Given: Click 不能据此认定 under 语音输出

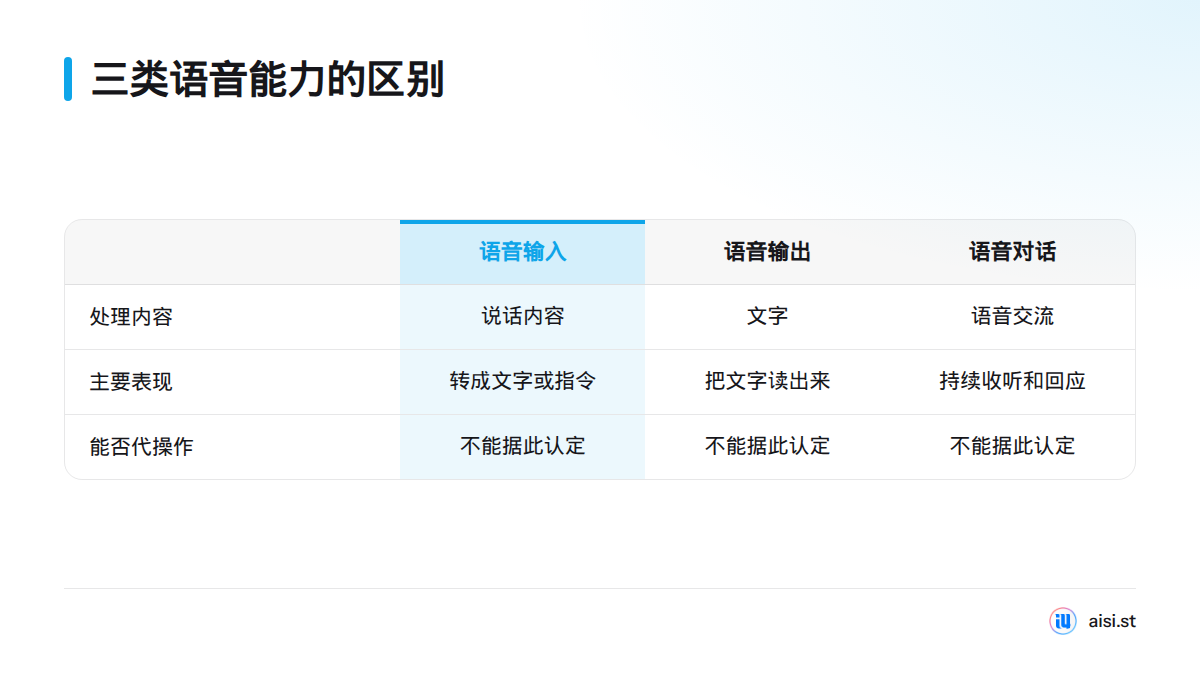Looking at the screenshot, I should click(x=768, y=447).
